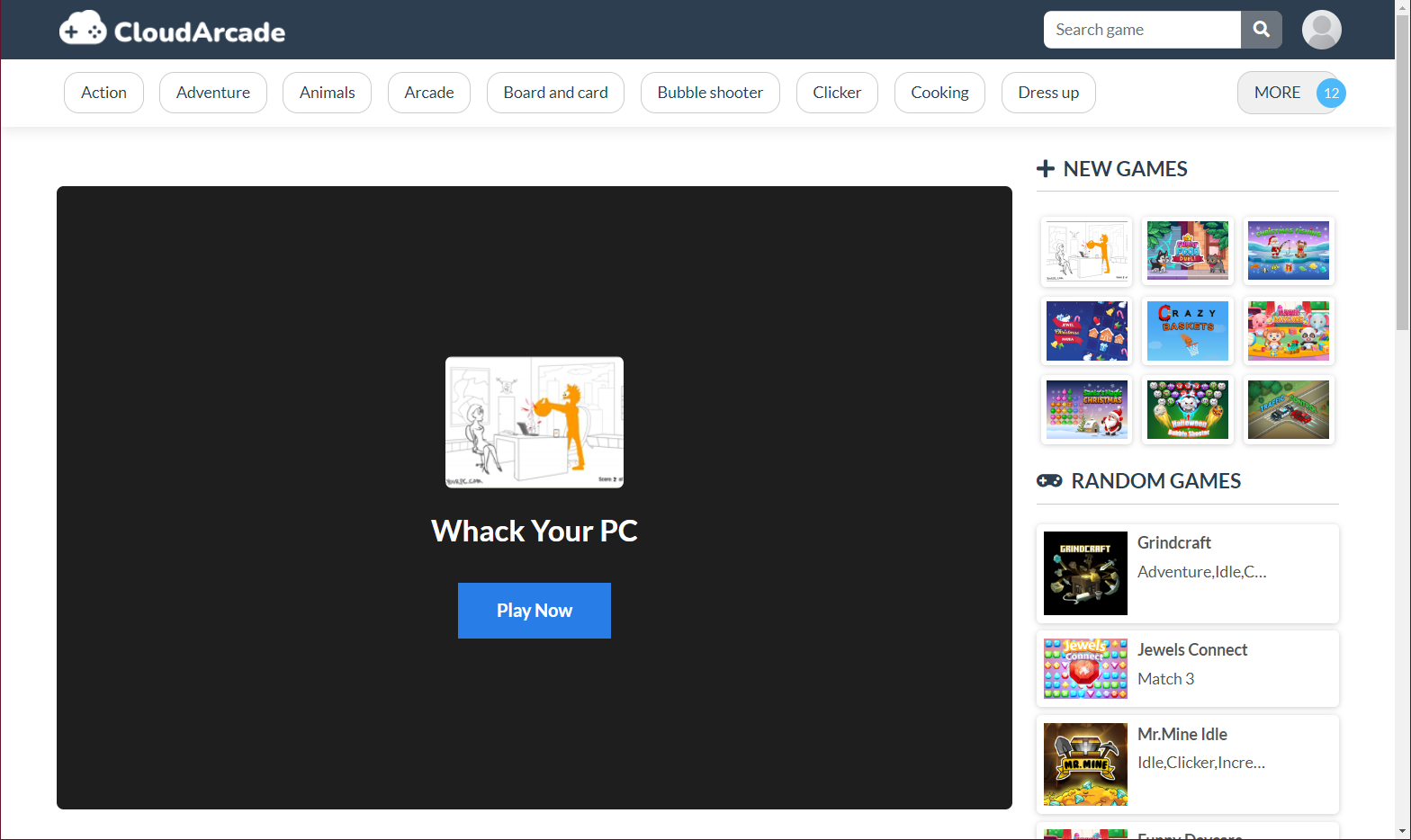Open the Jewel Christmas Mania game thumbnail
The width and height of the screenshot is (1411, 840).
pos(1087,331)
